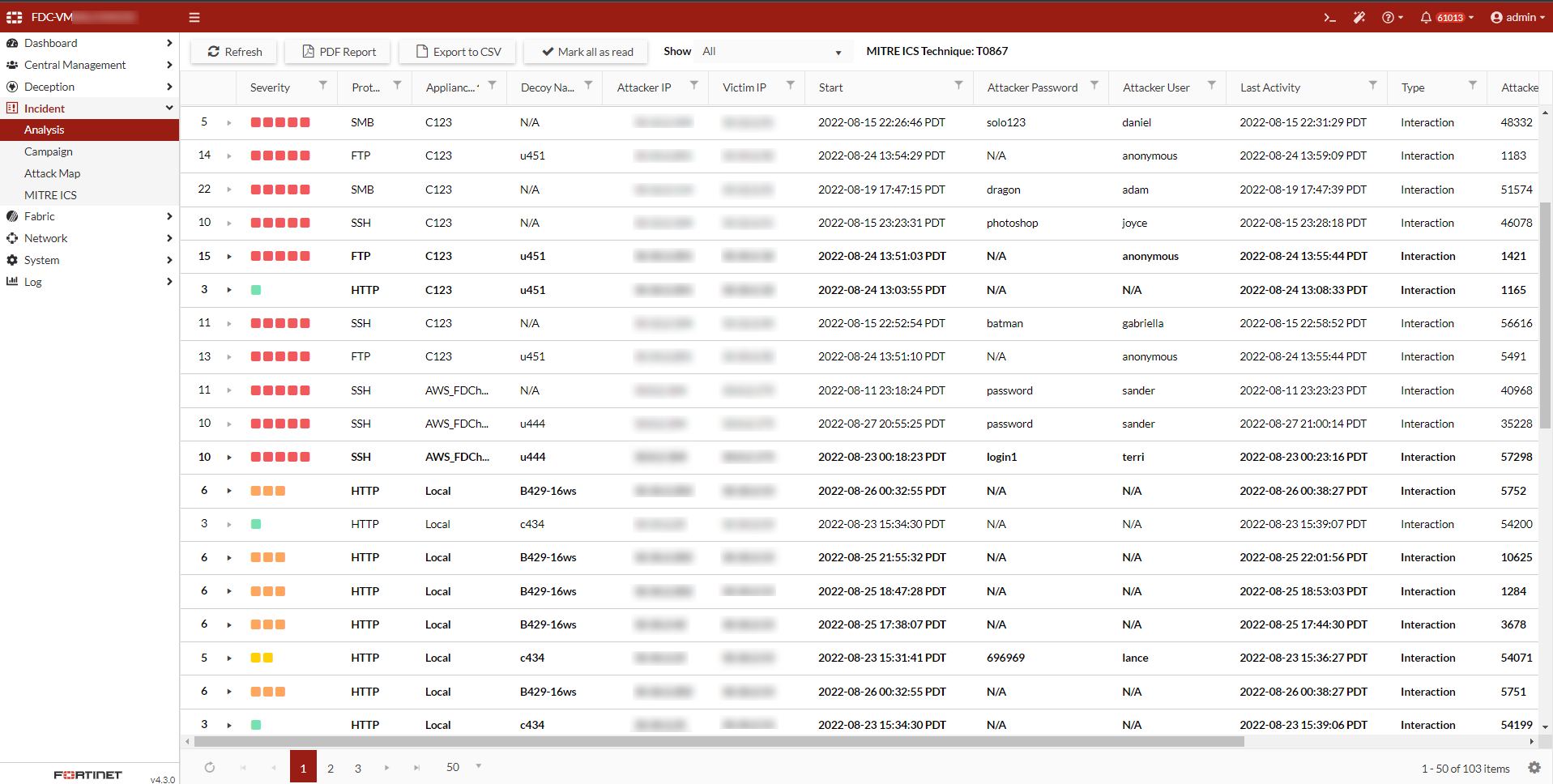1553x784 pixels.
Task: Open the CLI console icon in top bar
Action: click(x=1329, y=17)
